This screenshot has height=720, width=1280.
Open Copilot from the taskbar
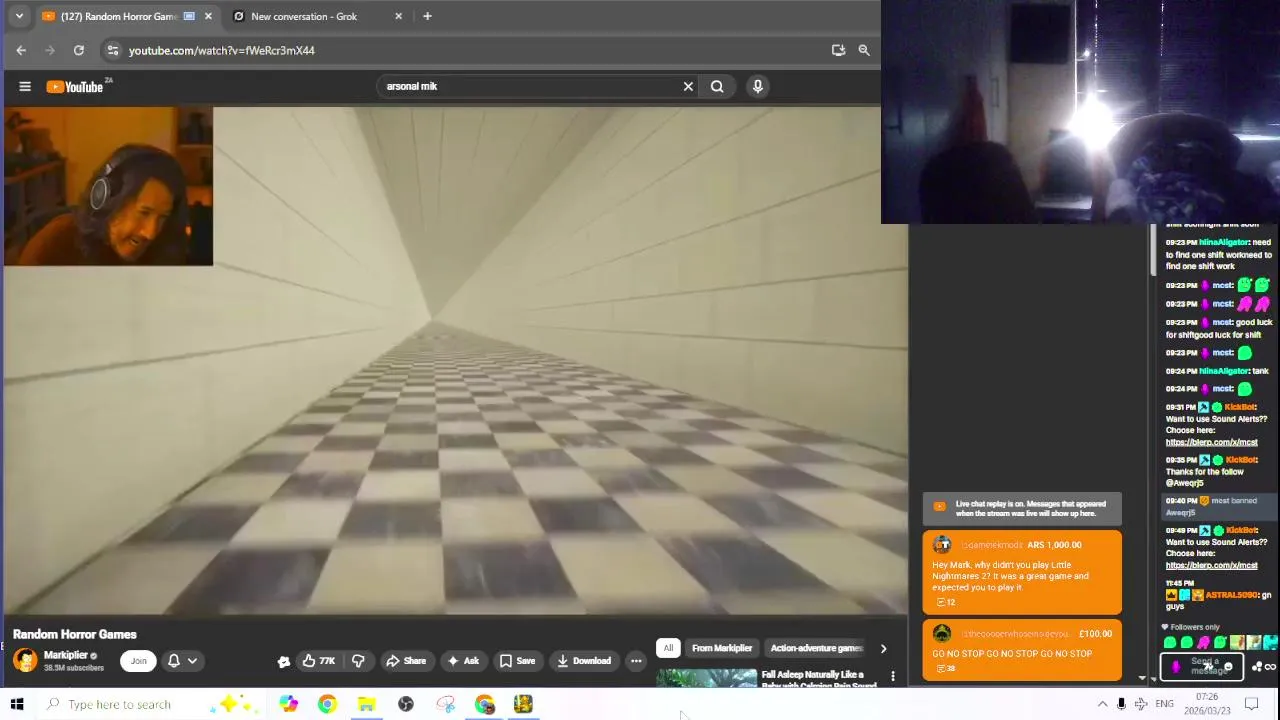pyautogui.click(x=288, y=704)
